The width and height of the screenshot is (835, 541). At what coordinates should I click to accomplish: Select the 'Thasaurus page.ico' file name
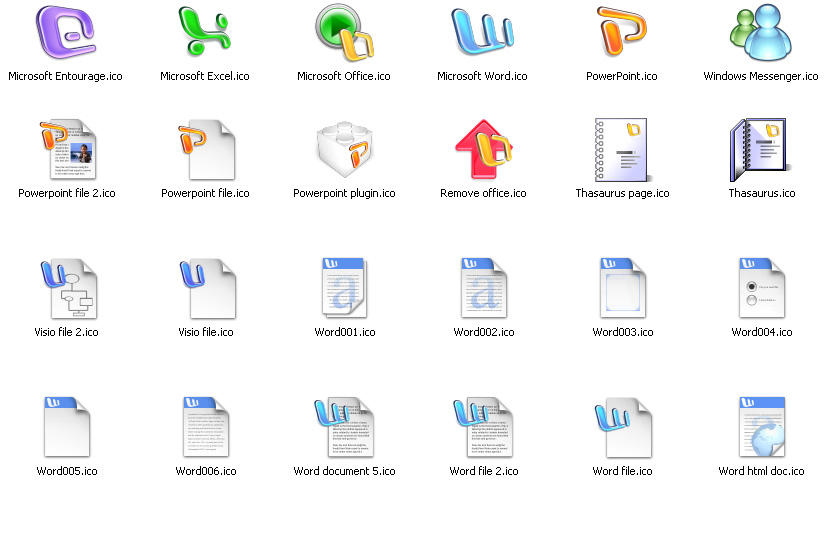[623, 194]
